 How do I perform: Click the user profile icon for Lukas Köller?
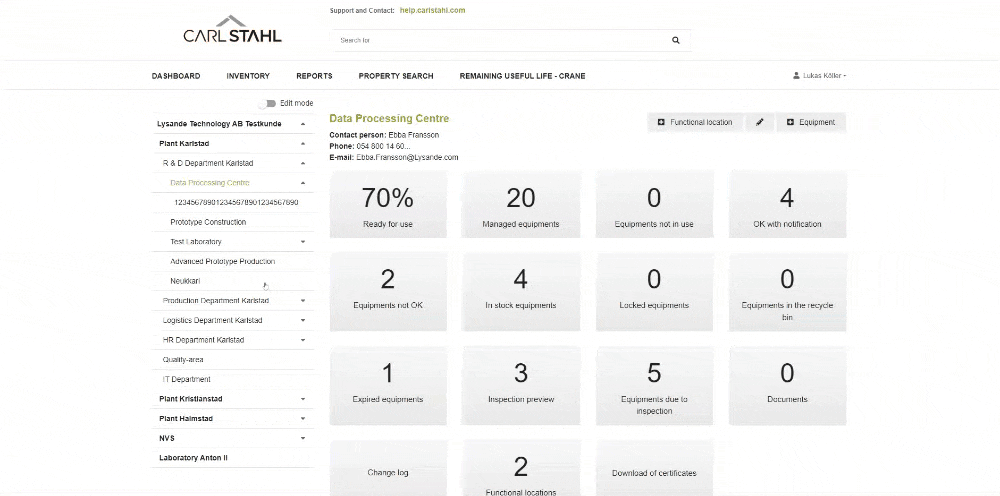coord(796,76)
